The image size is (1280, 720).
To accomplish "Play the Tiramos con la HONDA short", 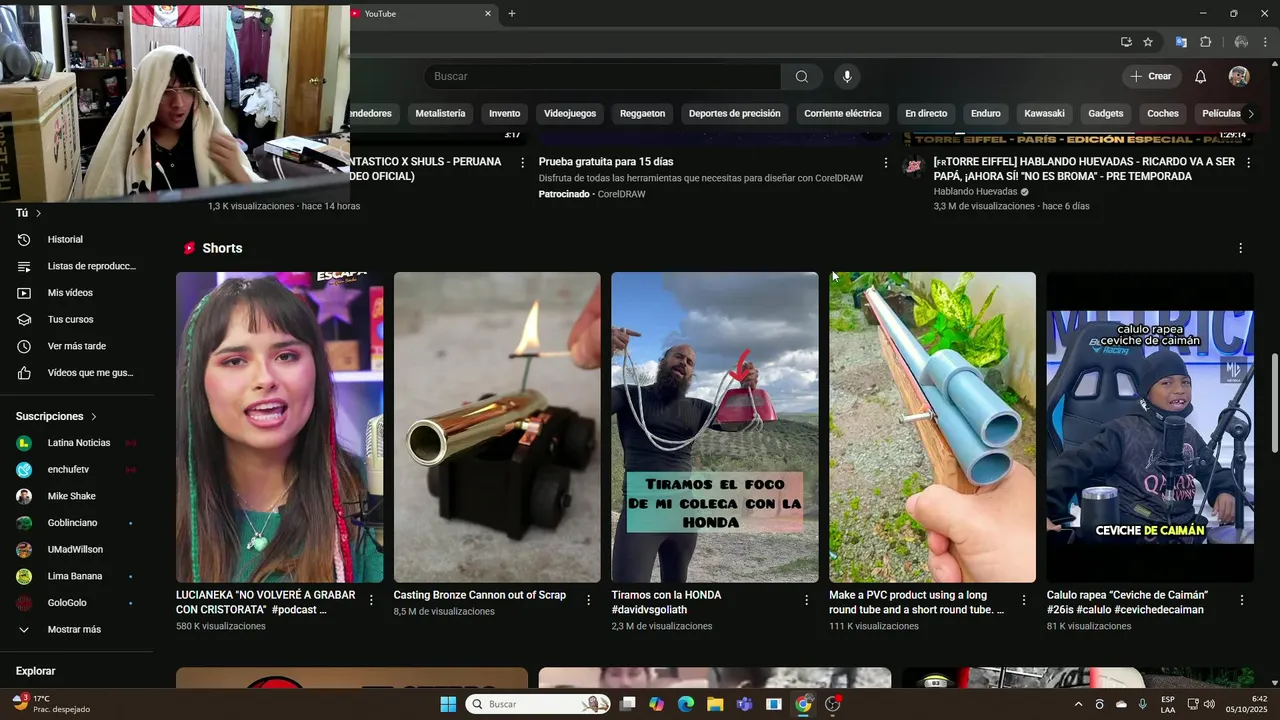I will point(715,427).
